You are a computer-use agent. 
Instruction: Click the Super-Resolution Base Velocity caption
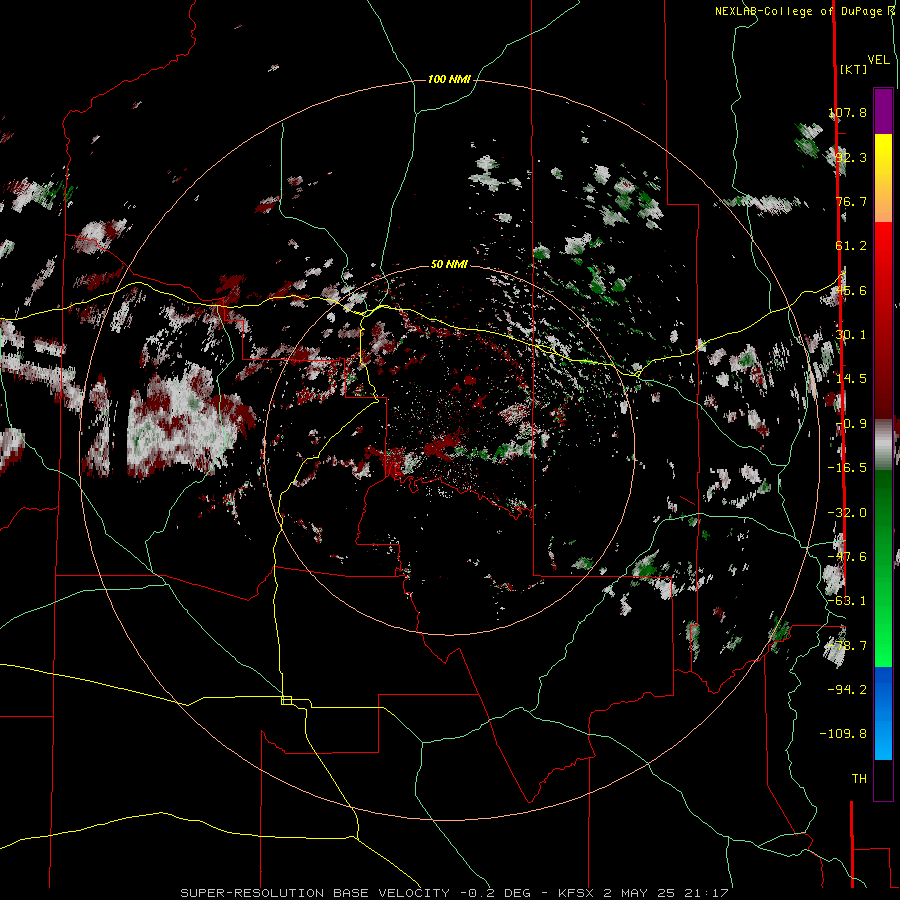(x=454, y=893)
